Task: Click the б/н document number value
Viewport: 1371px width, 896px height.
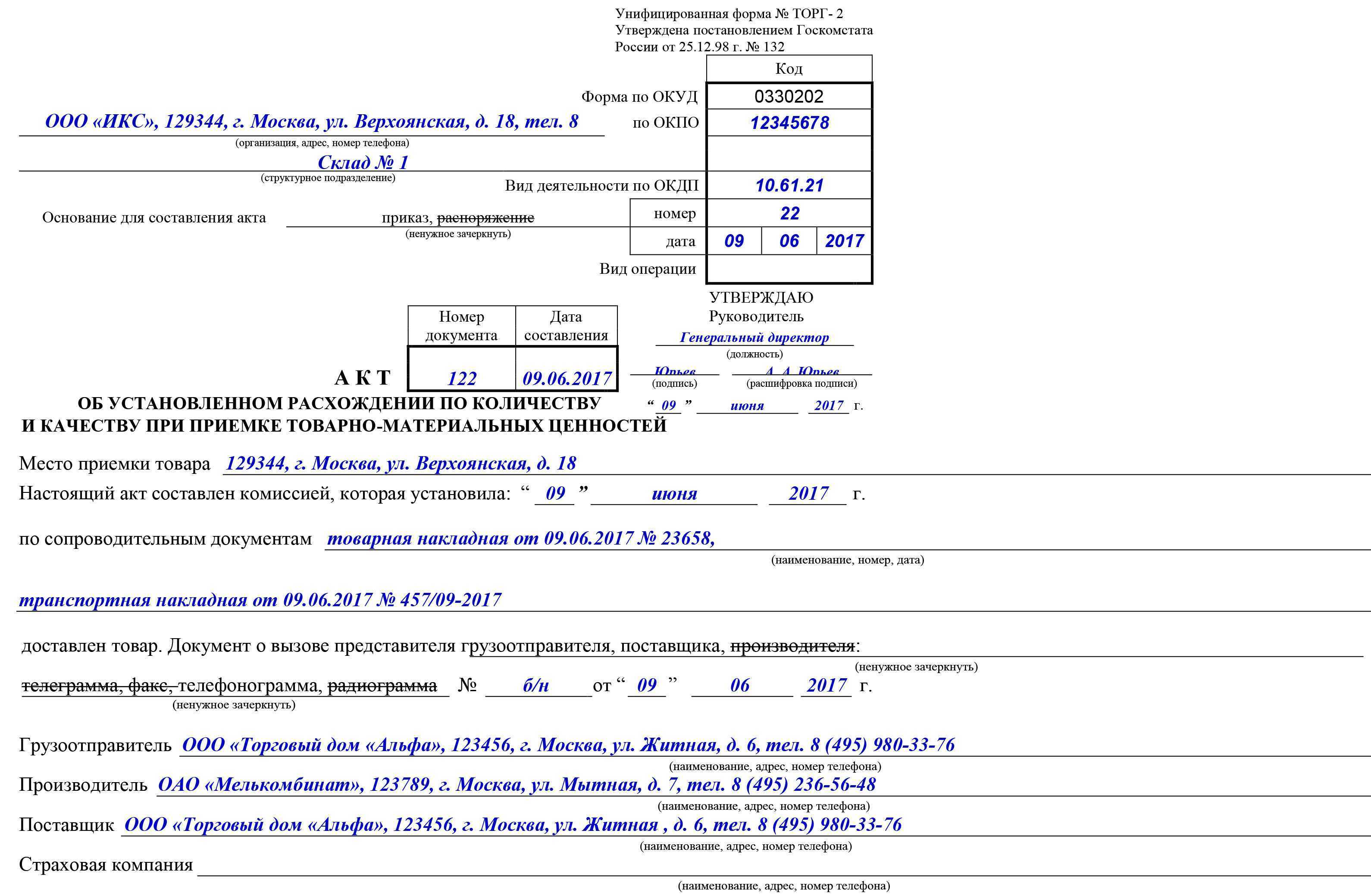Action: tap(536, 686)
